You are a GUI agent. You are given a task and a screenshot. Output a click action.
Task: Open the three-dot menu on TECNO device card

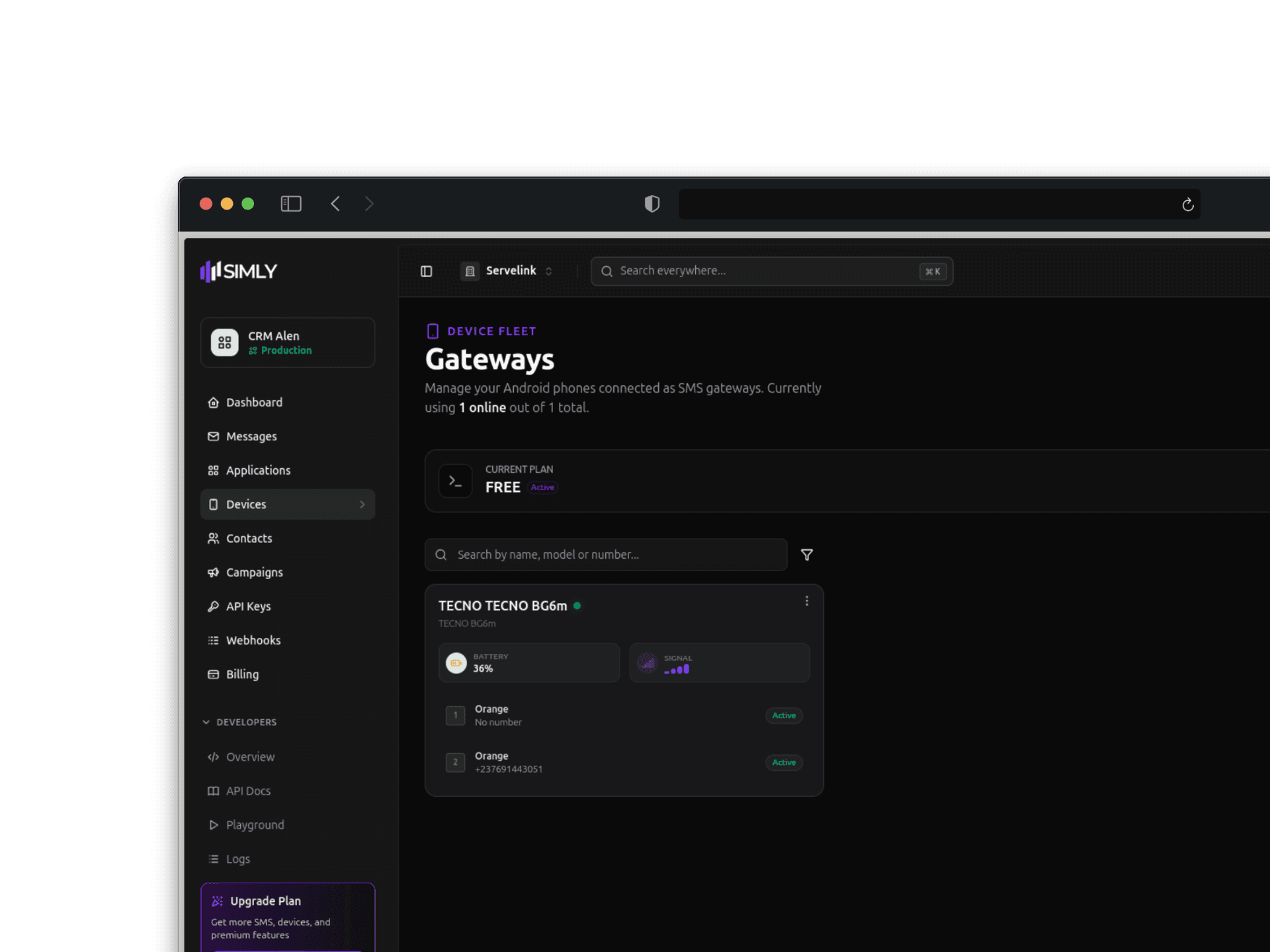(806, 600)
